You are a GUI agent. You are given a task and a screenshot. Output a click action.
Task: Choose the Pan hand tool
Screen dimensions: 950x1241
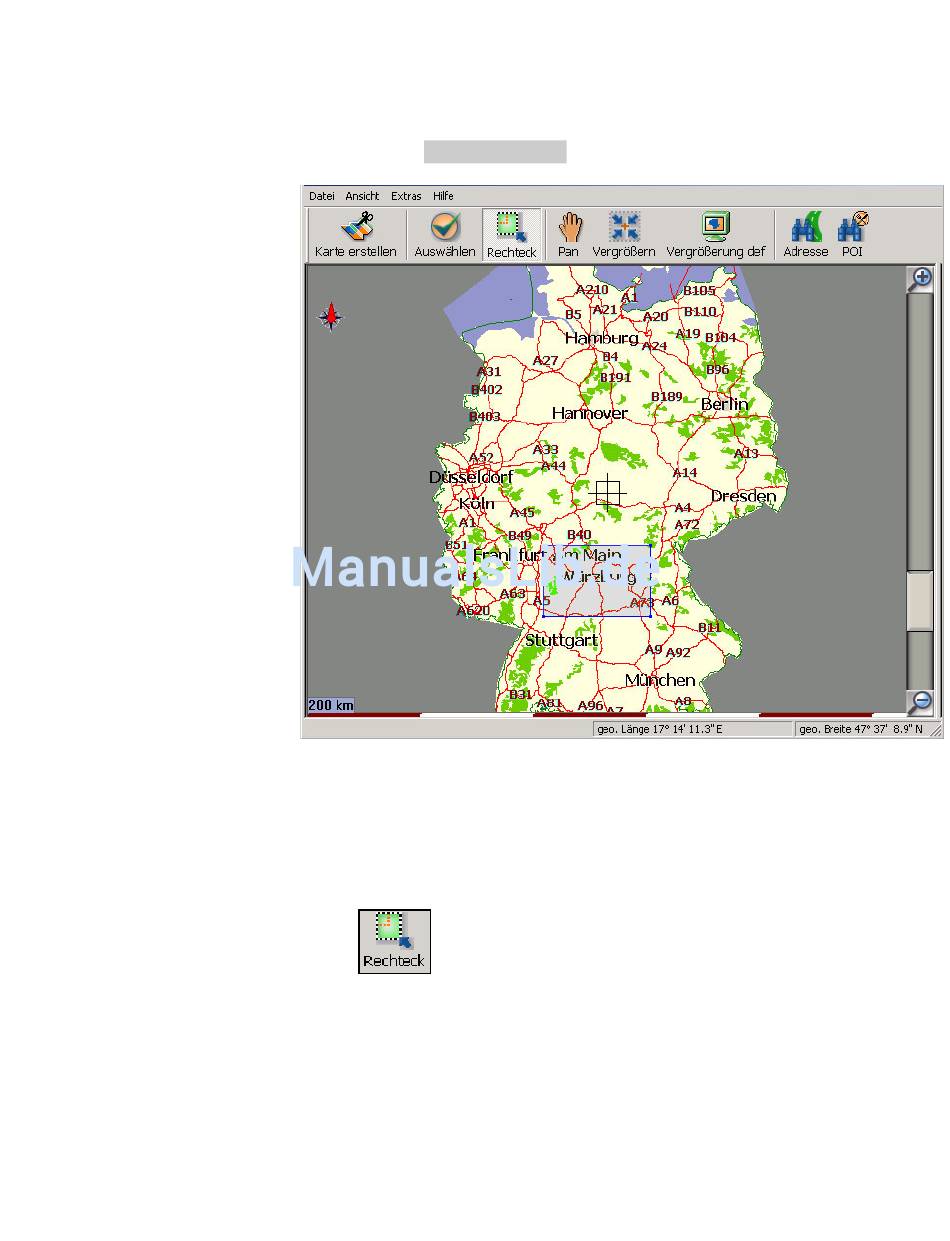(569, 235)
